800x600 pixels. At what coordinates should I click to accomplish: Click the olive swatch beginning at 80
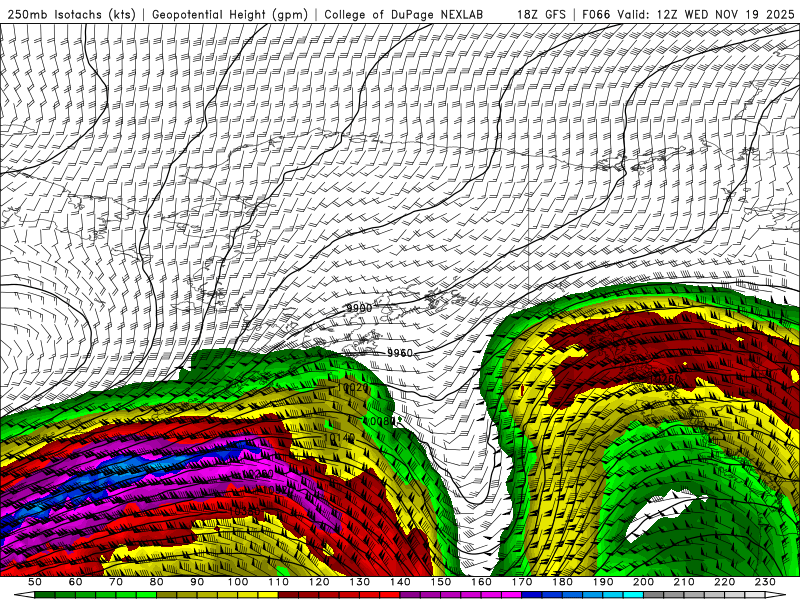166,595
